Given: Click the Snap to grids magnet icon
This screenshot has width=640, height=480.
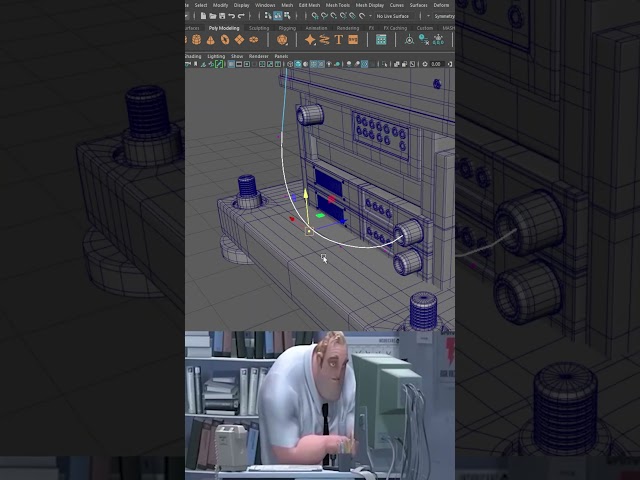Looking at the screenshot, I should 315,16.
